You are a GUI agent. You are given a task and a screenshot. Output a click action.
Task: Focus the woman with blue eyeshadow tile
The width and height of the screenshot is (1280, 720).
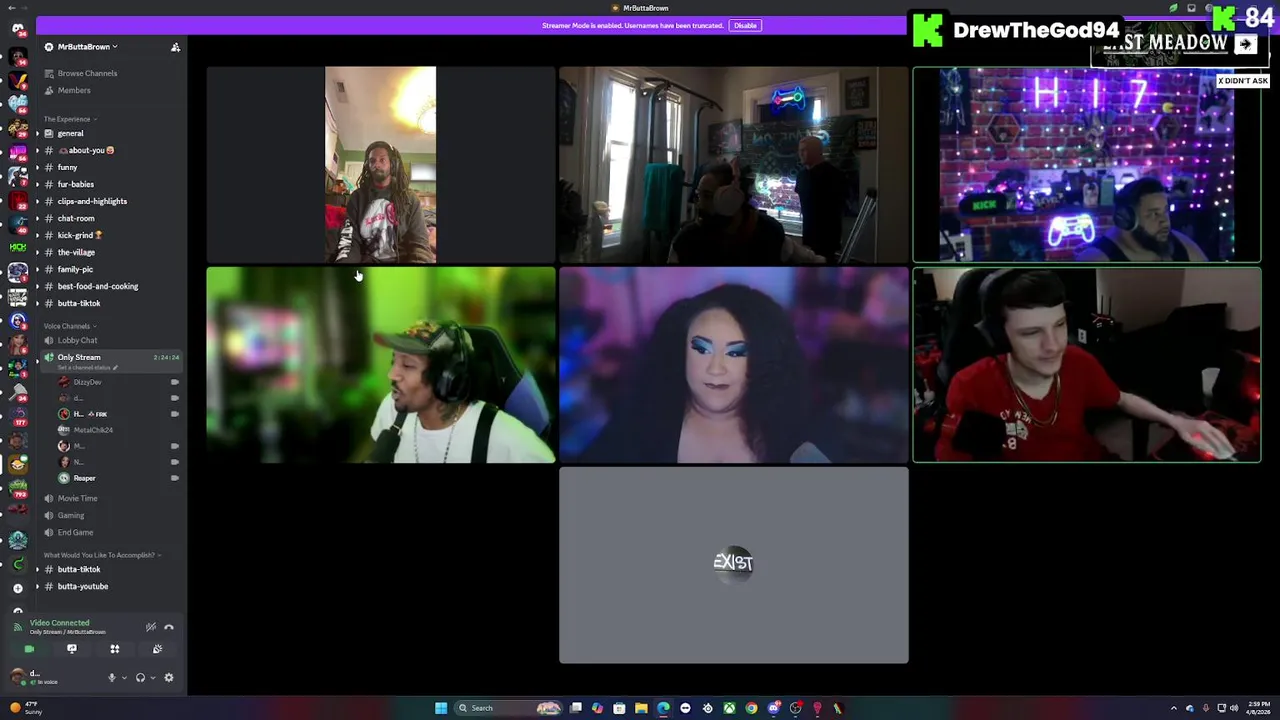click(734, 365)
